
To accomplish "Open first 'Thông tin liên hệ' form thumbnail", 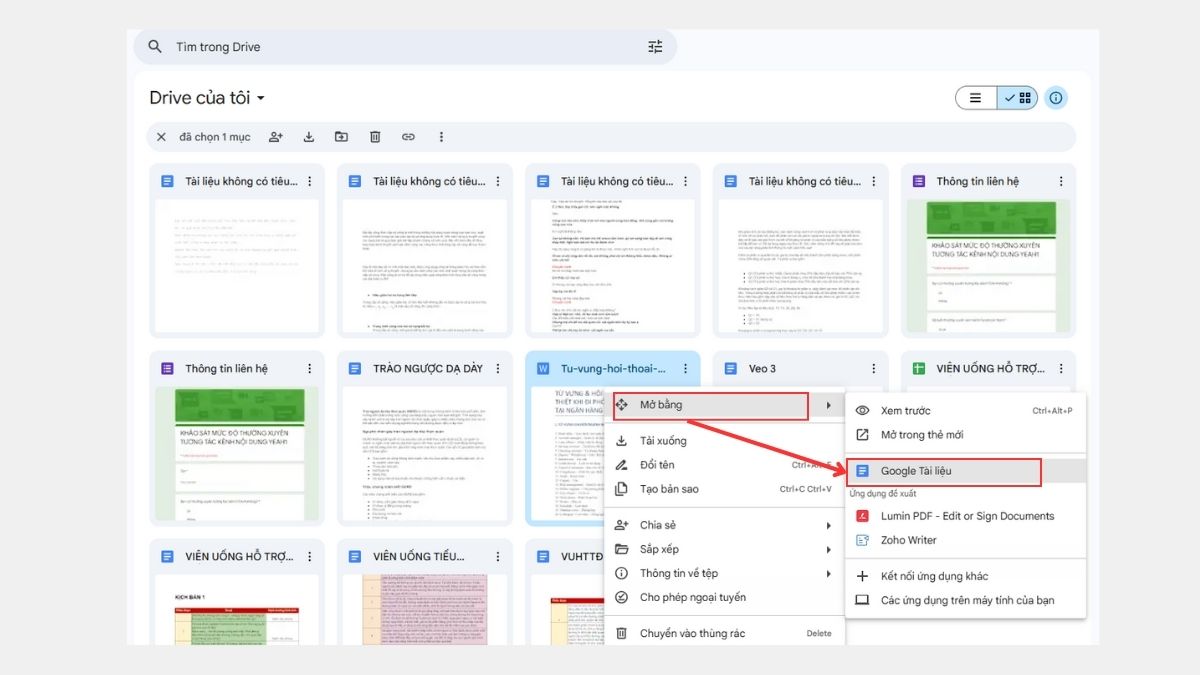I will (987, 265).
